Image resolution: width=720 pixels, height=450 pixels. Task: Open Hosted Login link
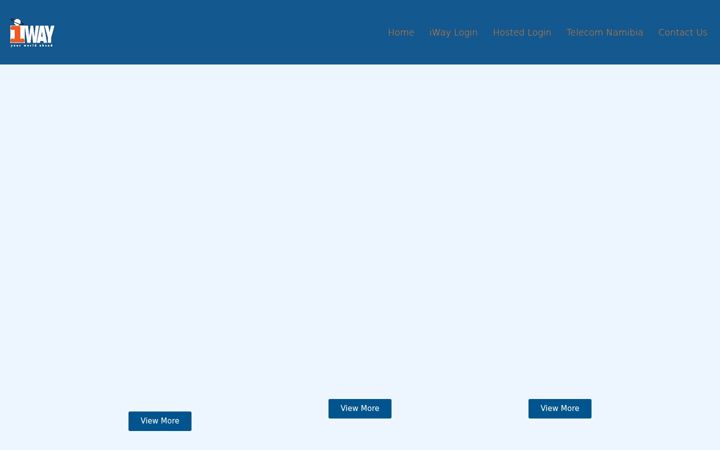point(522,33)
